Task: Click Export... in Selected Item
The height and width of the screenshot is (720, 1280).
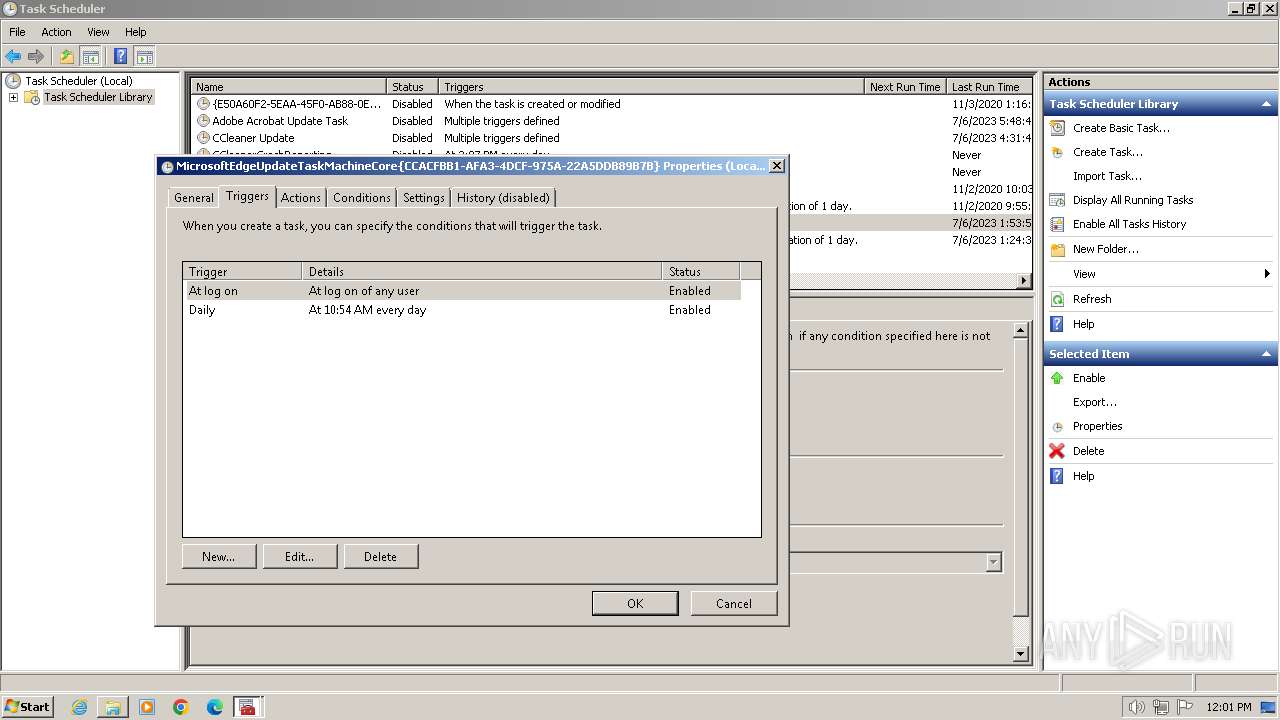Action: pyautogui.click(x=1095, y=402)
